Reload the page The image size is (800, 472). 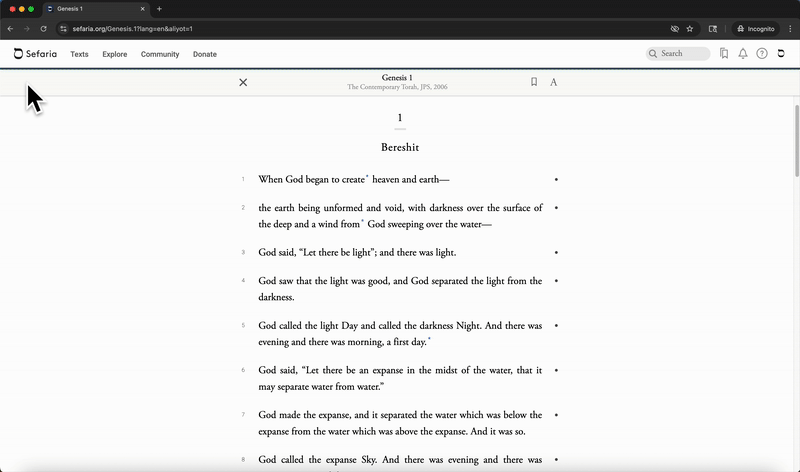43,29
